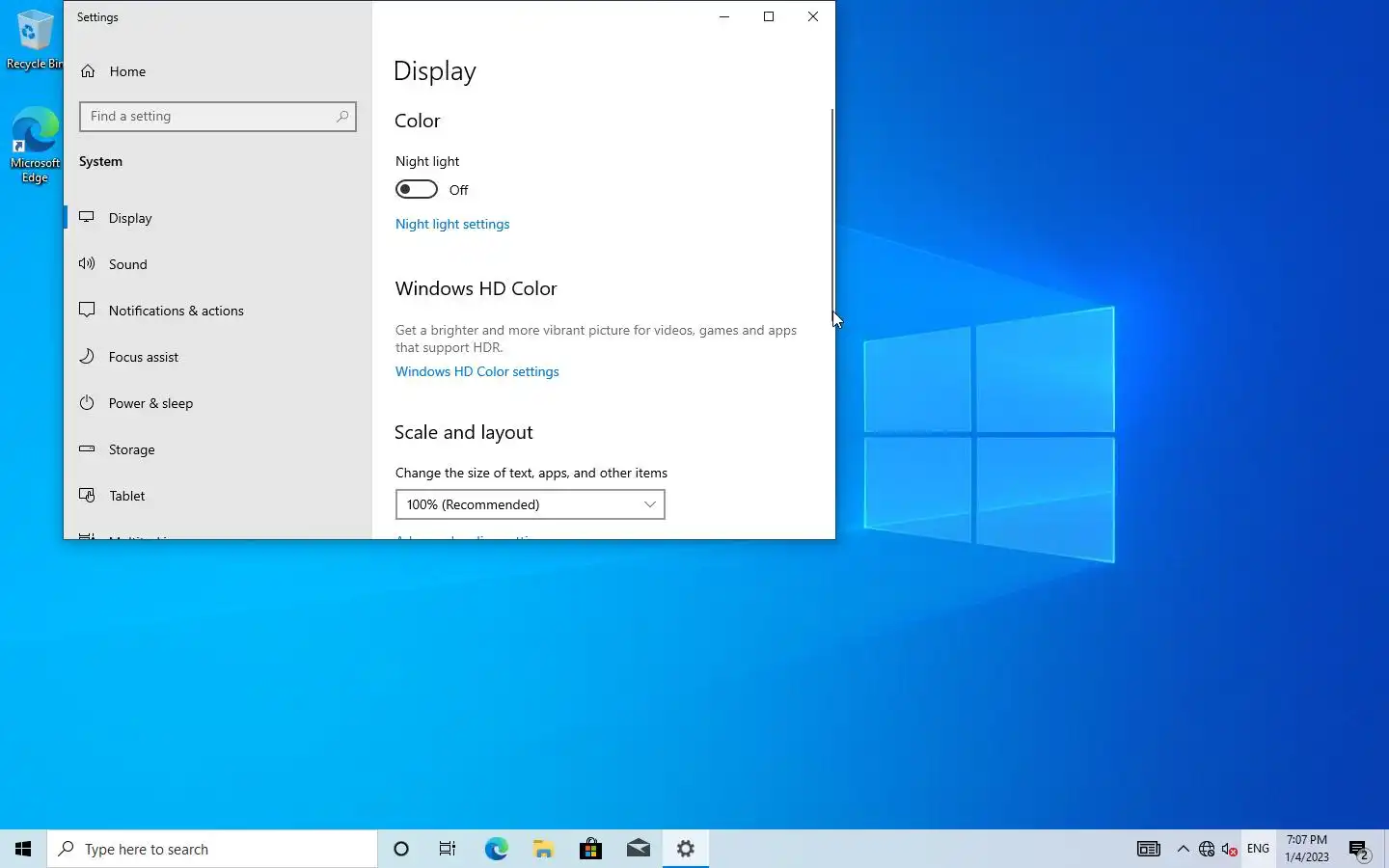Screen dimensions: 1389x868
Task: Click the System category label
Action: 100,161
